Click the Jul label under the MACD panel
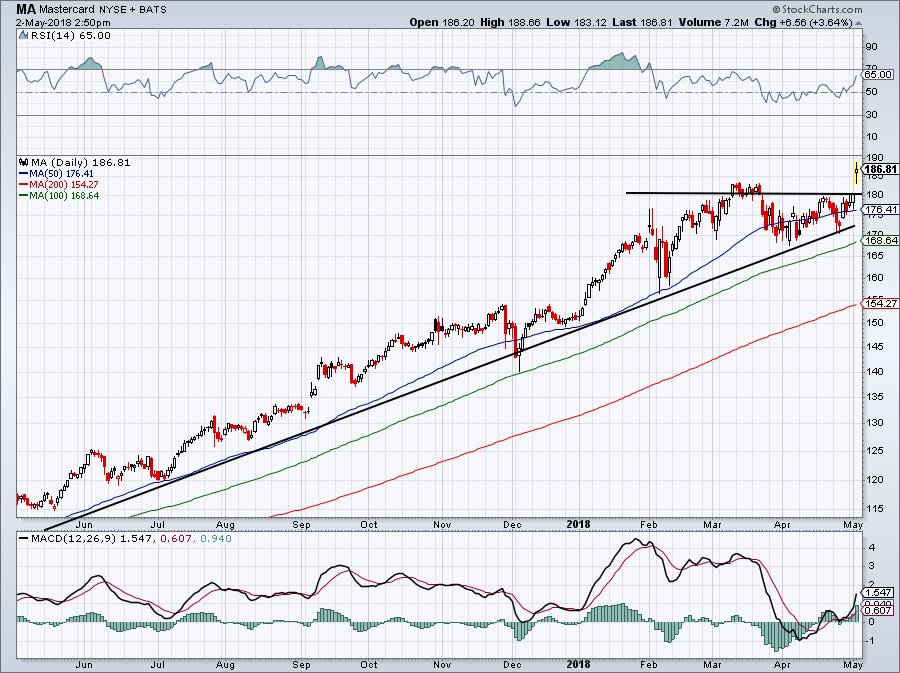Screen dimensions: 900x673 [157, 665]
